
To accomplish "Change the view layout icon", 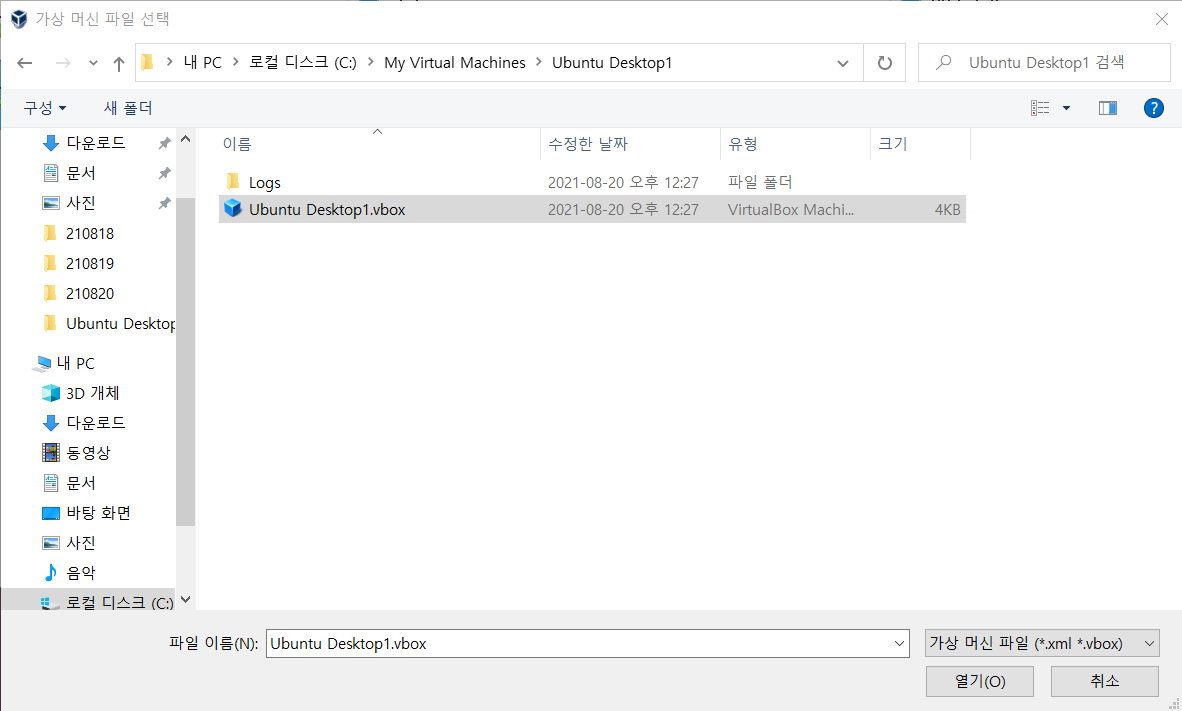I will click(1040, 108).
